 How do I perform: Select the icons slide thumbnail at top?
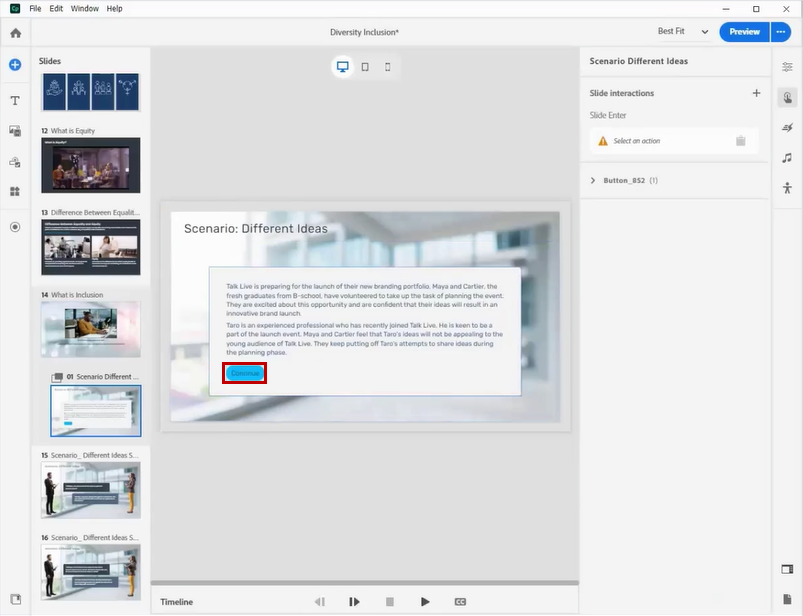pyautogui.click(x=91, y=92)
